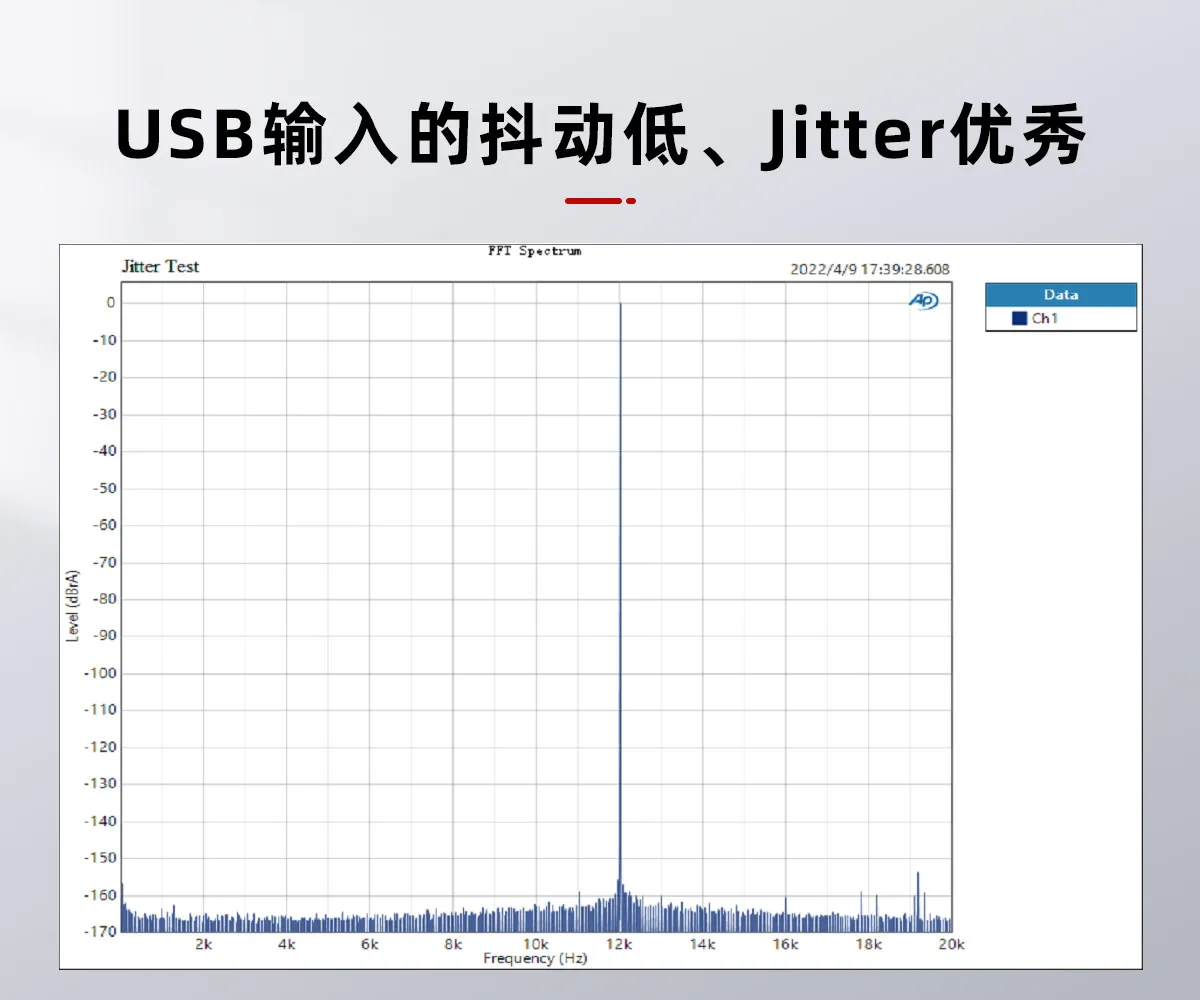
Task: Select the Ch1 label in the Data legend
Action: (x=1045, y=319)
